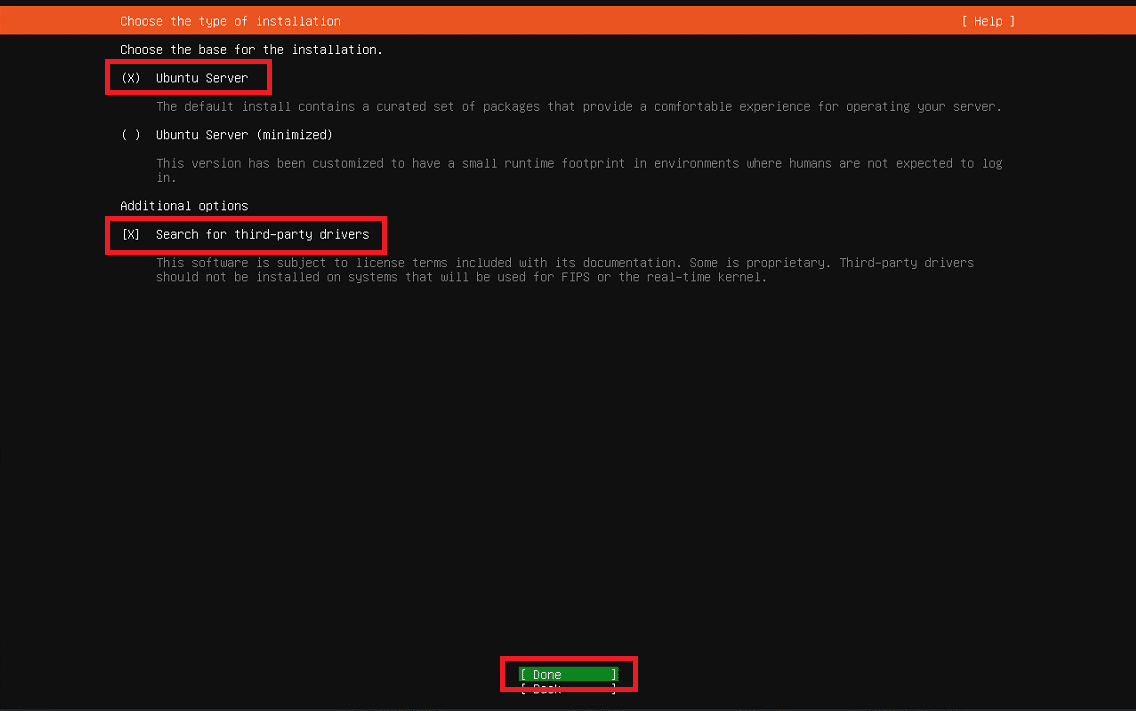Screen dimensions: 1136x711
Task: Open the Help menu
Action: 988,22
